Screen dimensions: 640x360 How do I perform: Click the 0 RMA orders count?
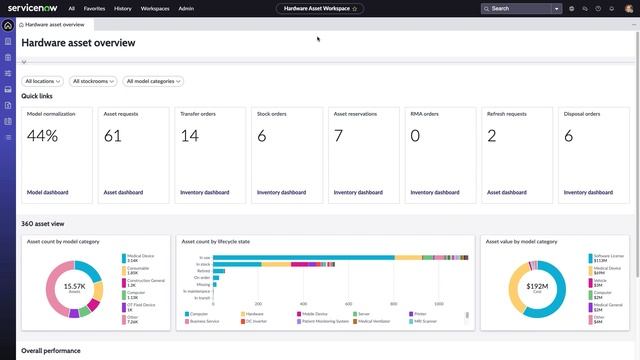[x=415, y=136]
